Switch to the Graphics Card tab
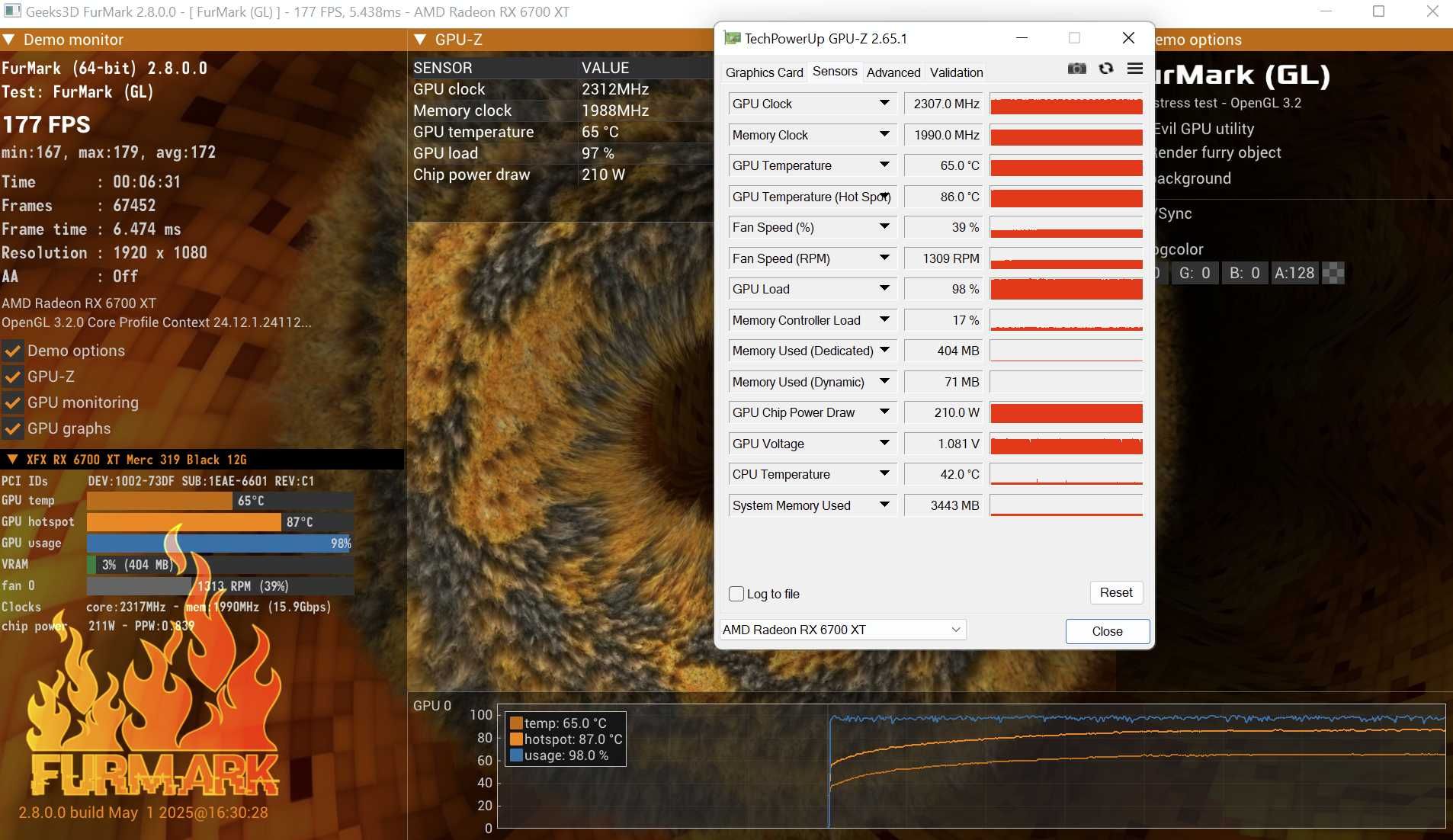This screenshot has width=1453, height=840. coord(764,72)
